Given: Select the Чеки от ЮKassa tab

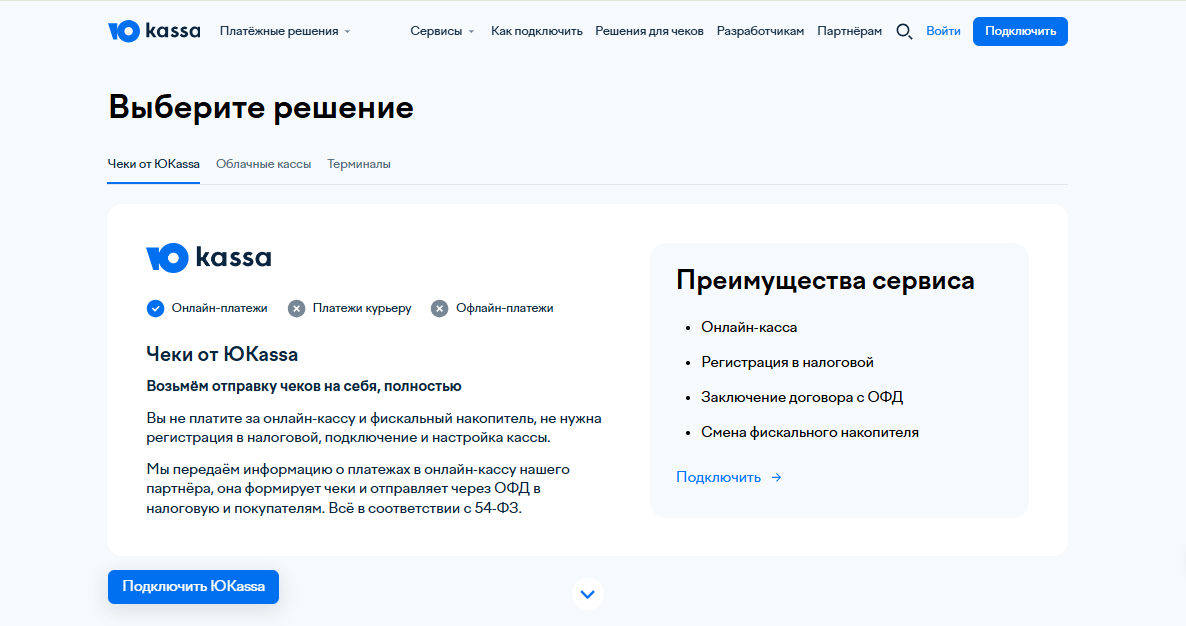Looking at the screenshot, I should [154, 164].
